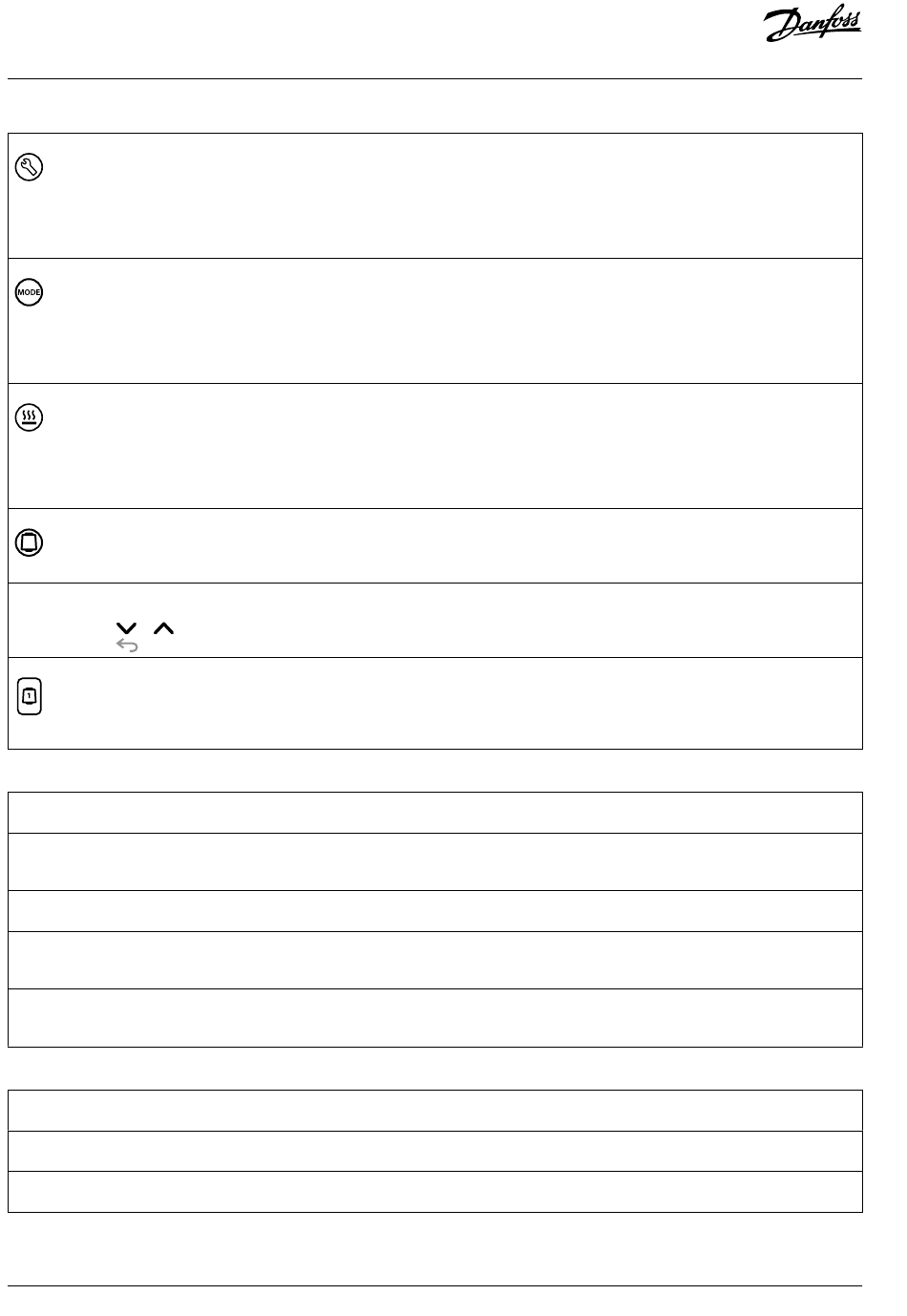Click the thermostat icon showing number 1
The height and width of the screenshot is (1316, 907).
(x=30, y=697)
